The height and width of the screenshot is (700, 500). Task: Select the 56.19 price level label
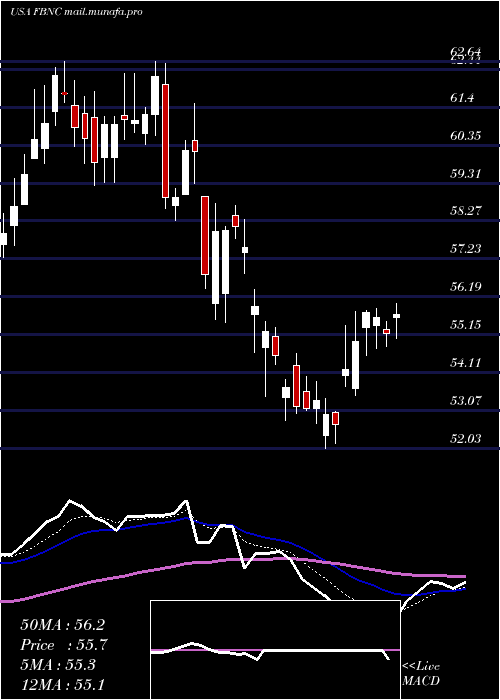click(466, 286)
